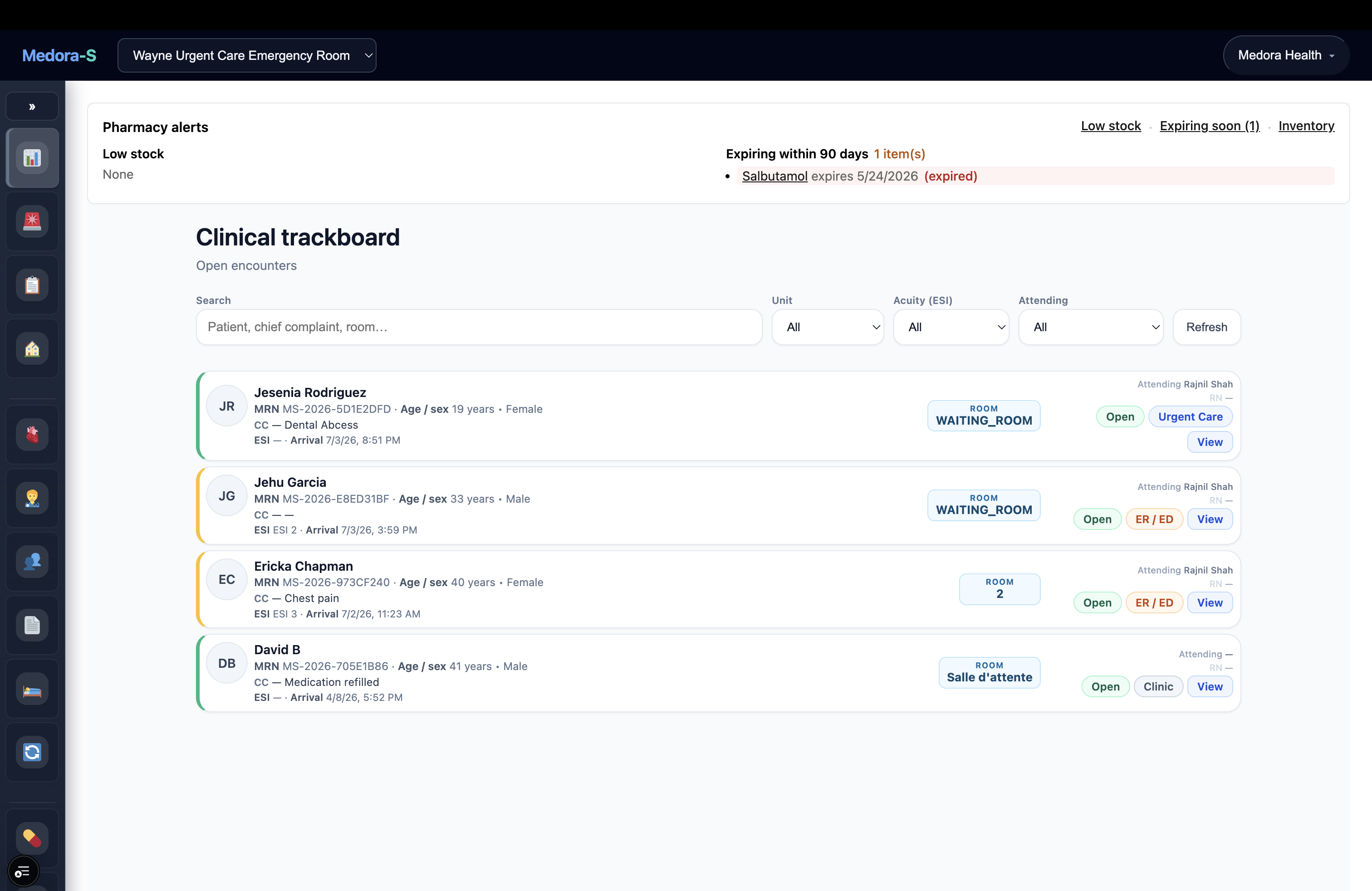
Task: Click MRN MS-2026-5D1E2DFD text
Action: tap(323, 409)
